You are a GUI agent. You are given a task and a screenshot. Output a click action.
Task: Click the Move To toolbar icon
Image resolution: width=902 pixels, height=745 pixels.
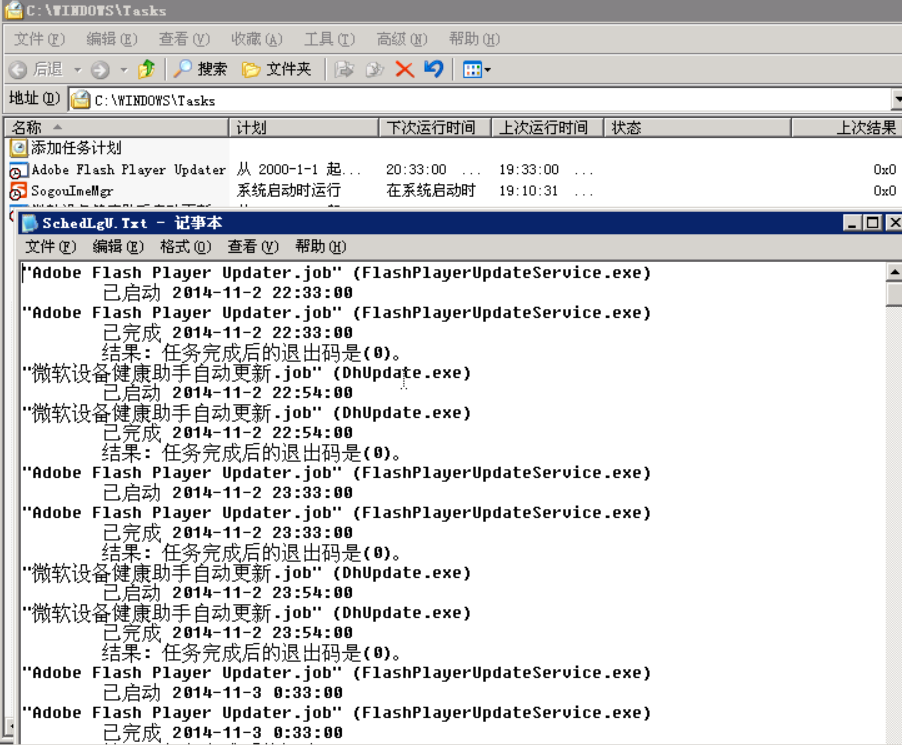pos(344,70)
